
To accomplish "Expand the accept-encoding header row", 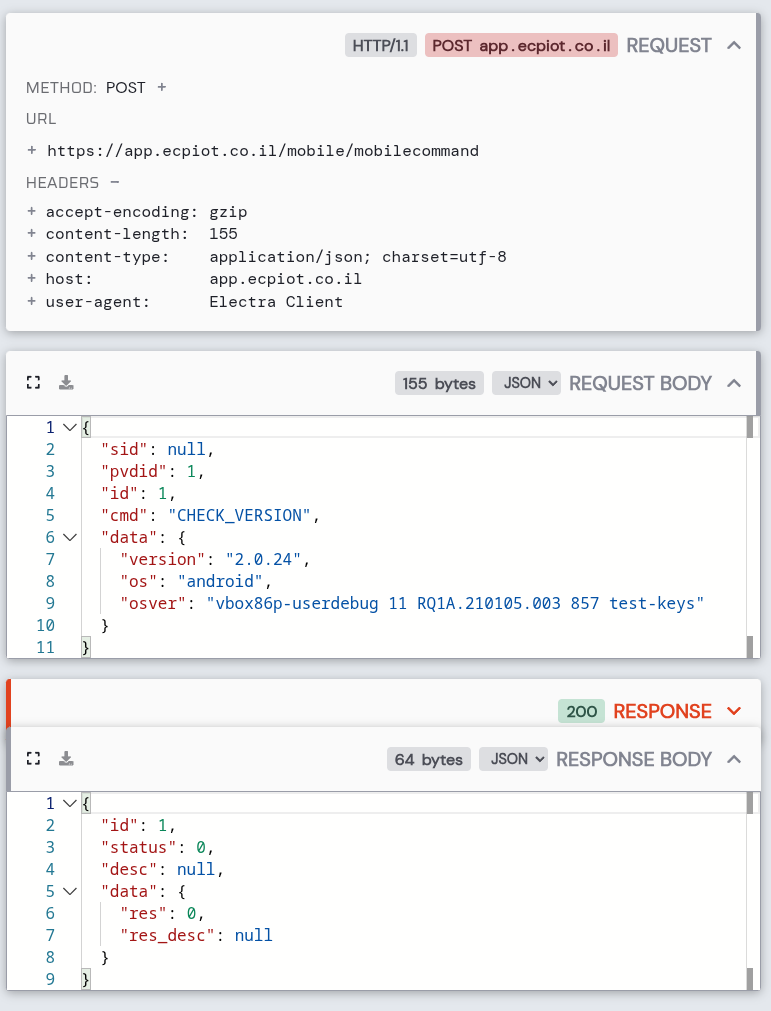I will pyautogui.click(x=31, y=211).
